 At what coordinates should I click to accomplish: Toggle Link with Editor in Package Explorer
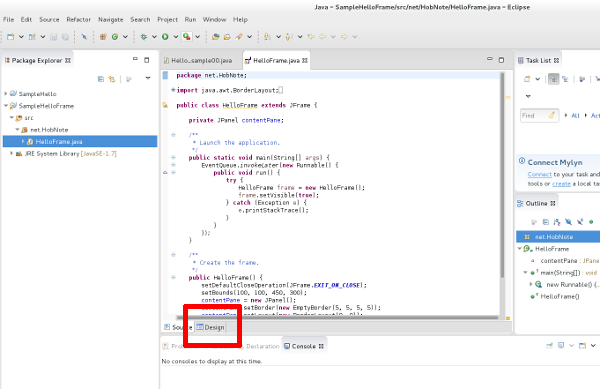[112, 79]
